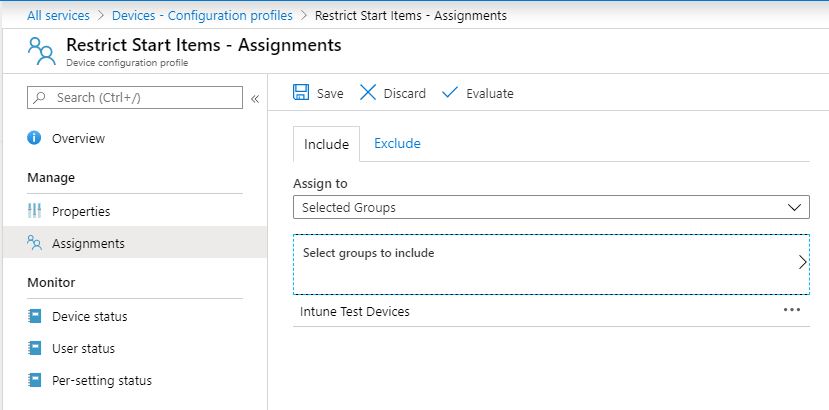Click the Search (Ctrl+/) input field

[135, 98]
